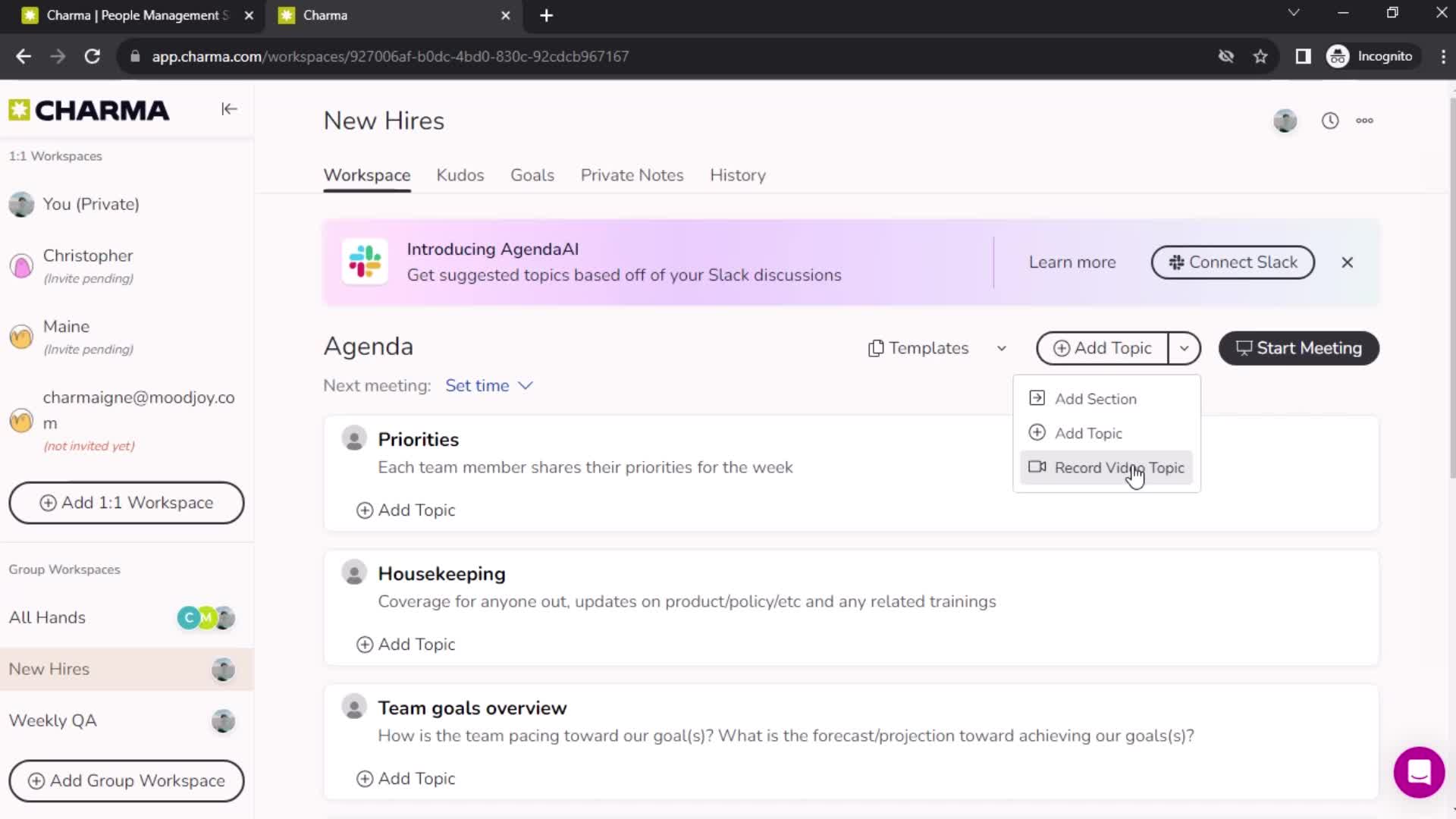Click Connect Slack button
Image resolution: width=1456 pixels, height=819 pixels.
pos(1232,262)
